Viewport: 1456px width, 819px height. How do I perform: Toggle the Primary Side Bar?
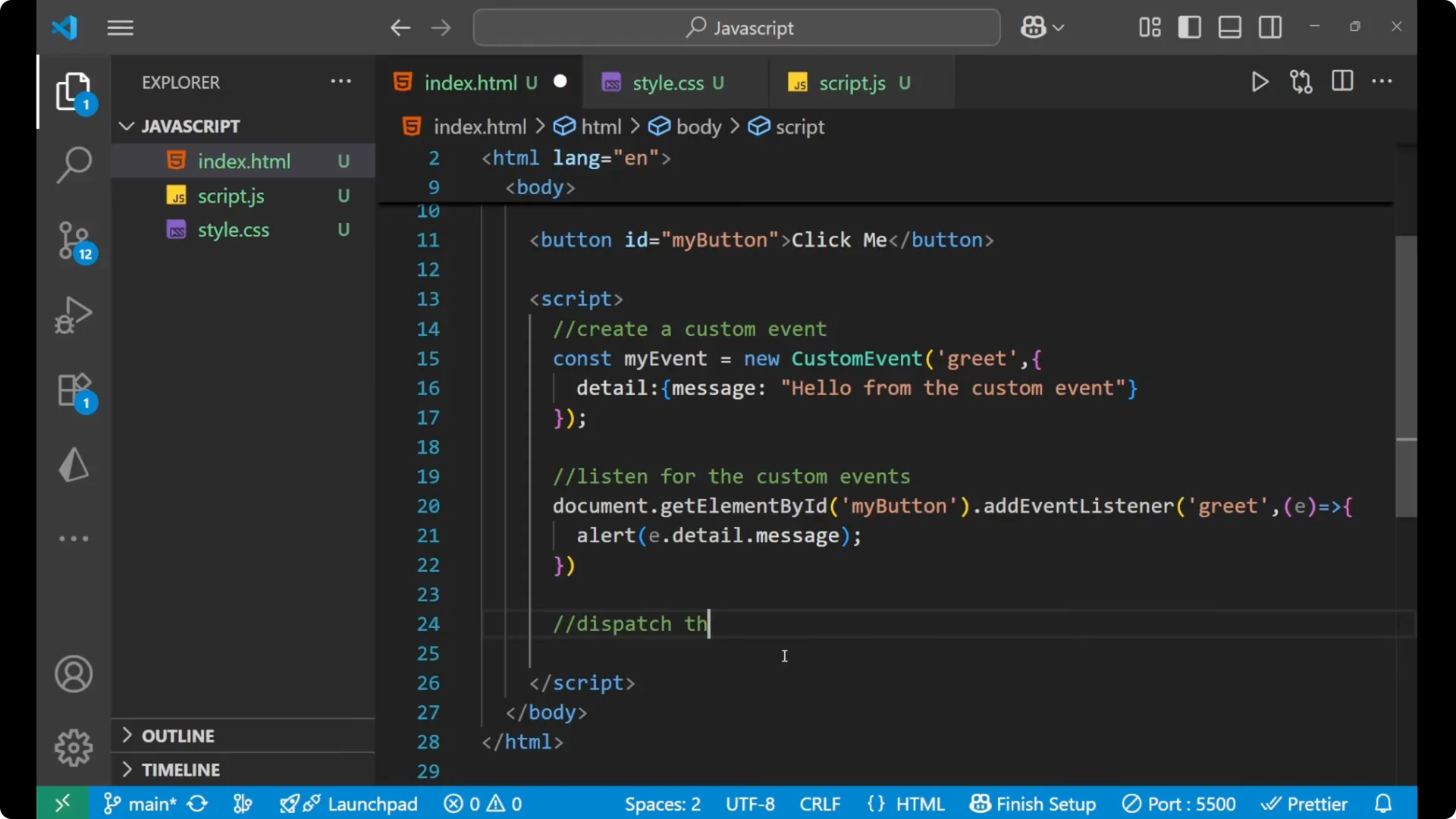1189,27
